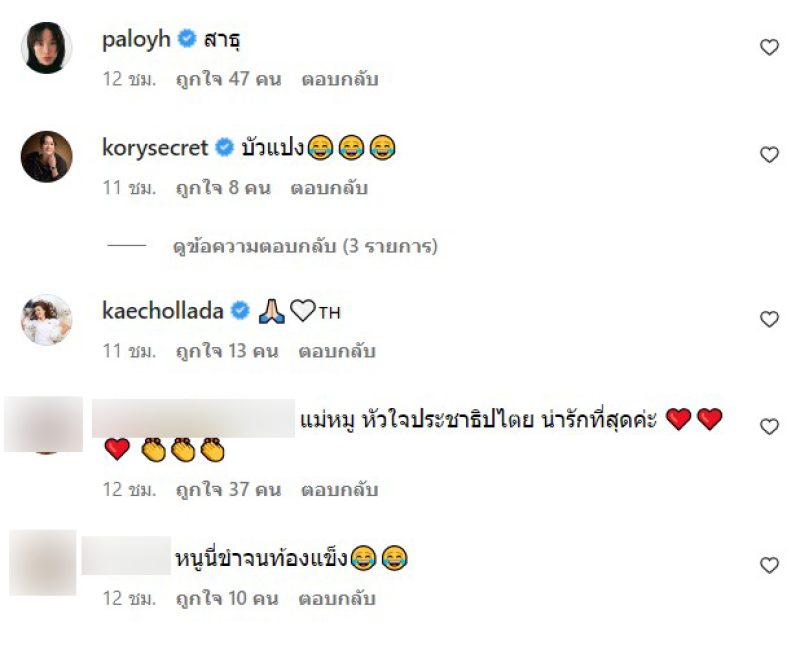Screen dimensions: 800x645
Task: Like the หนูนี่ขำจนท้องแข็ง comment
Action: tap(769, 565)
